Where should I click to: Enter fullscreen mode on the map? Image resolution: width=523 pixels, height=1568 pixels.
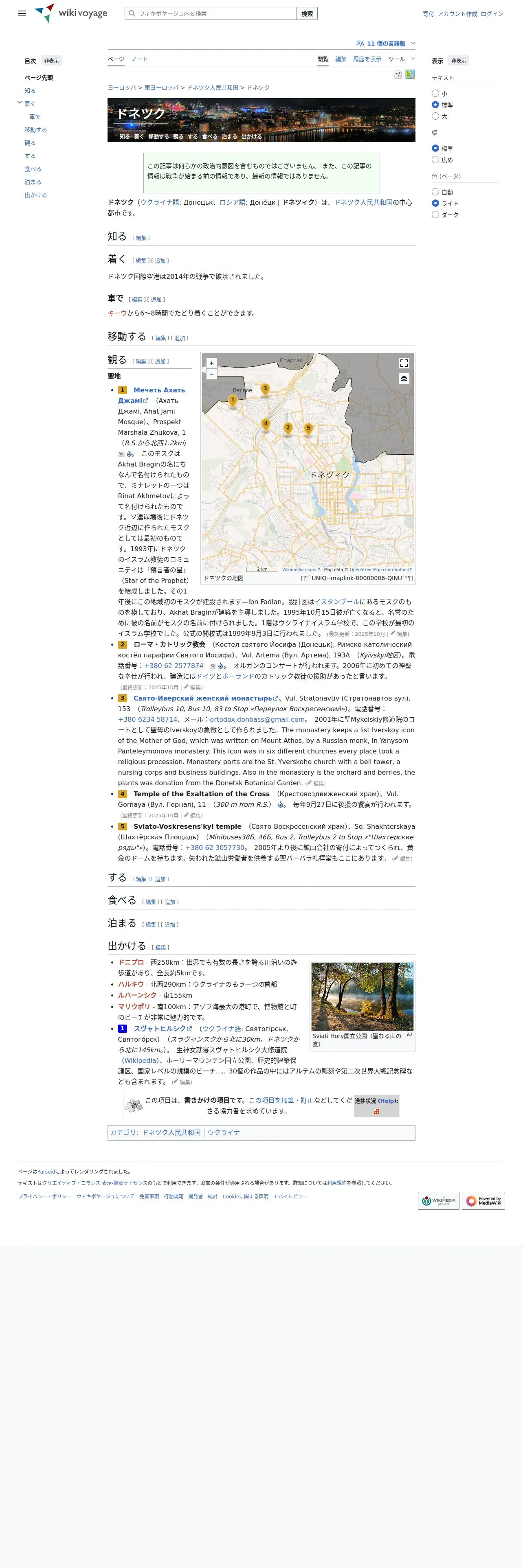point(404,363)
